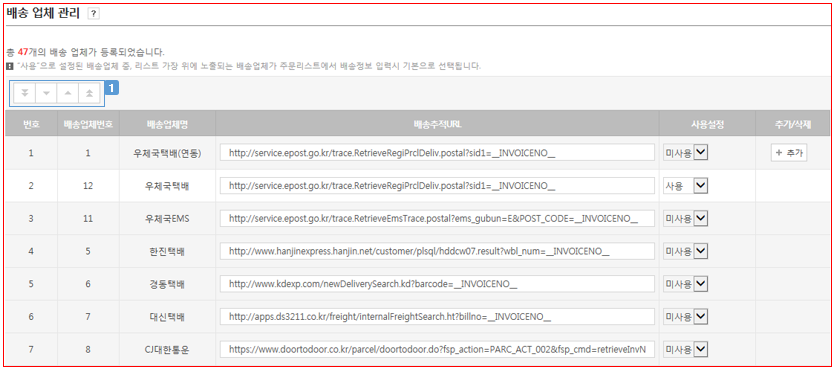Click the move-down single arrow icon

(x=46, y=93)
